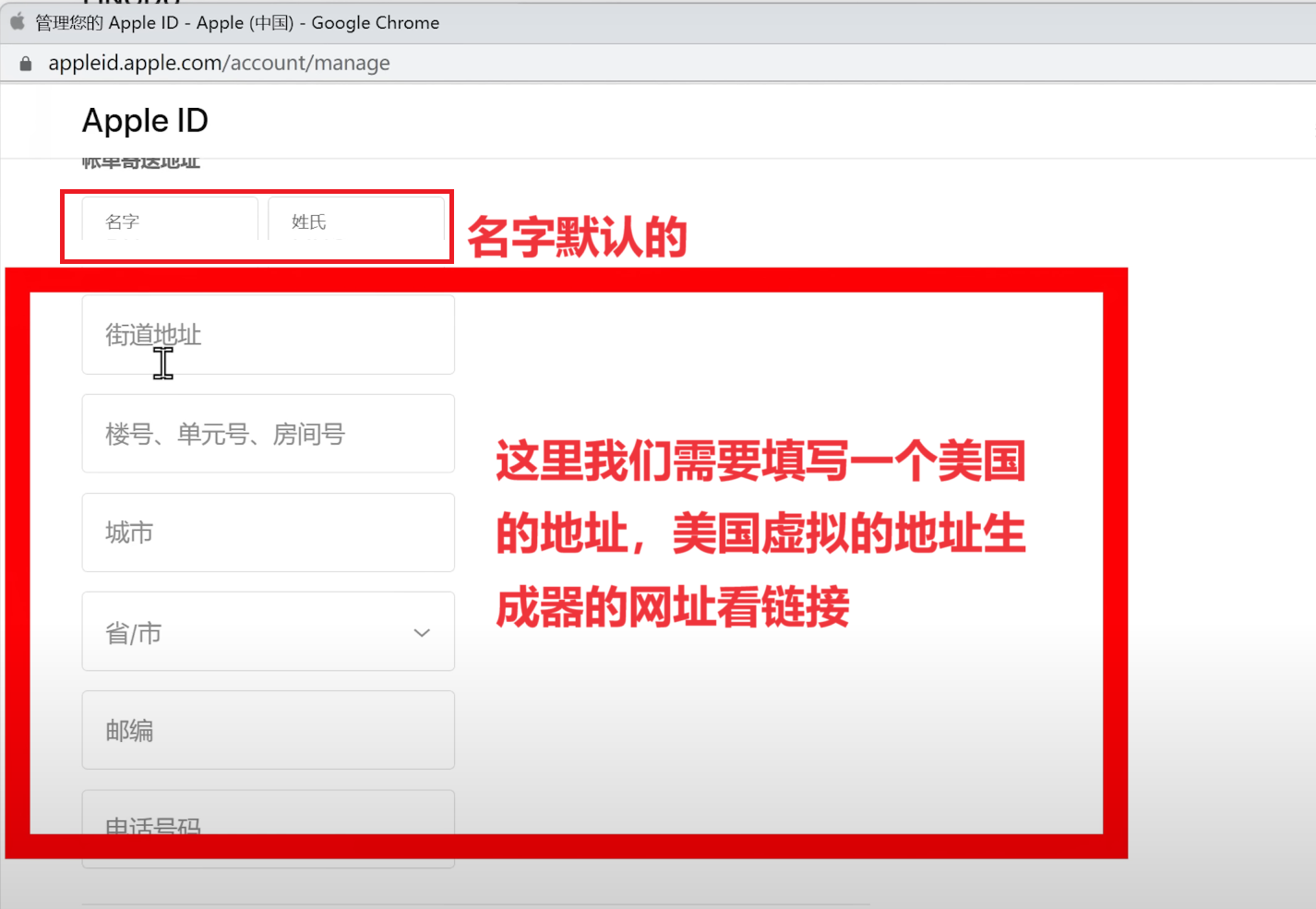
Task: Click the 名字 first name field
Action: 170,221
